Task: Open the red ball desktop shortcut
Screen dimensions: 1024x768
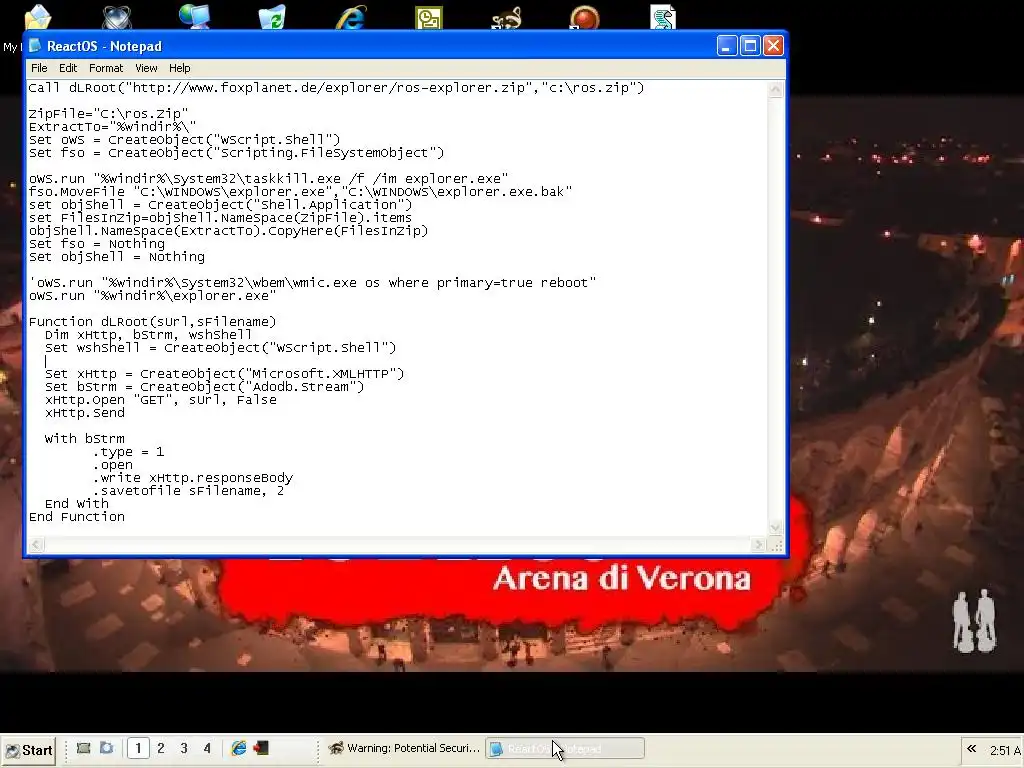Action: (584, 17)
